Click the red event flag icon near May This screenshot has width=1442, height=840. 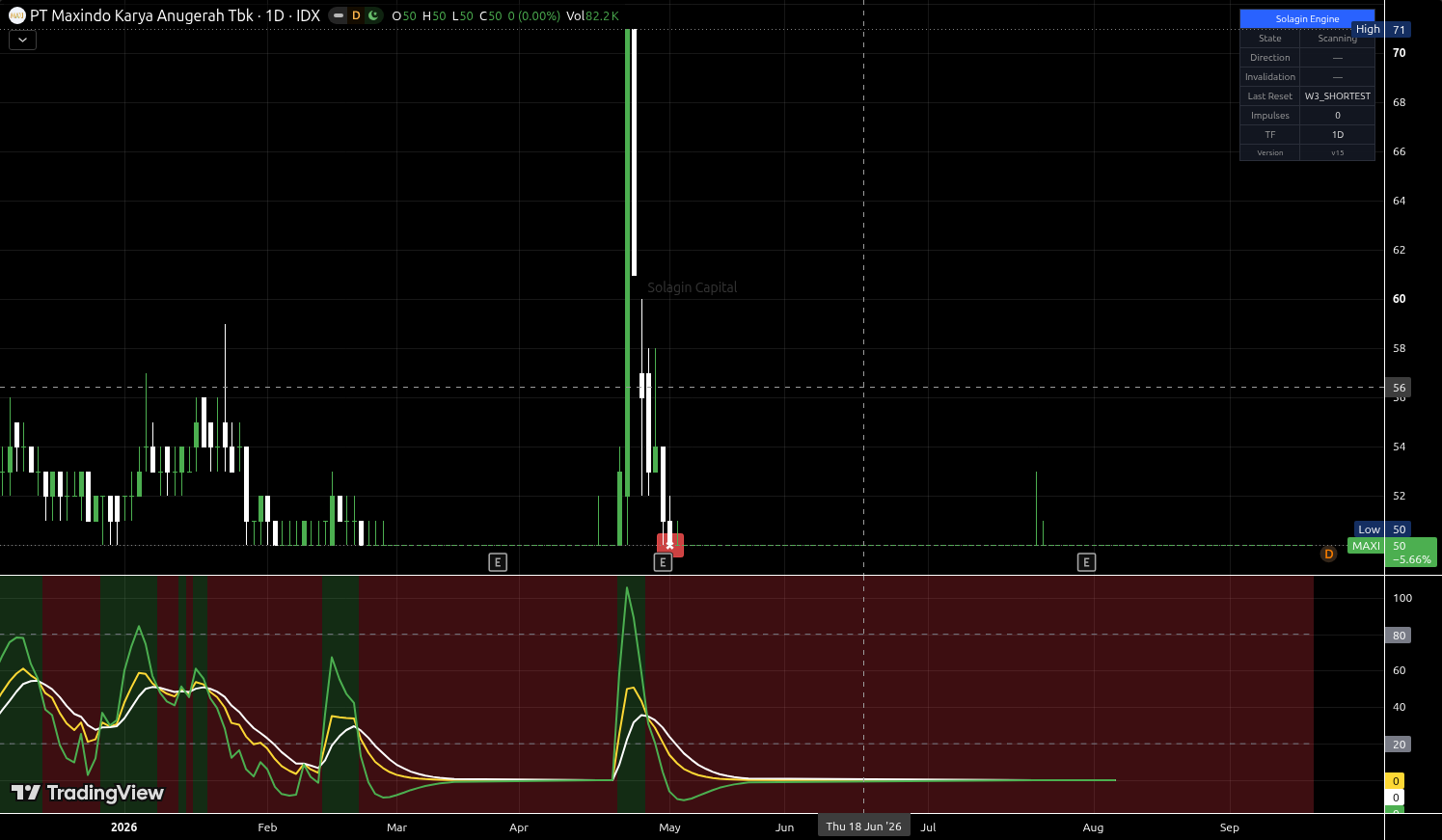pos(670,545)
